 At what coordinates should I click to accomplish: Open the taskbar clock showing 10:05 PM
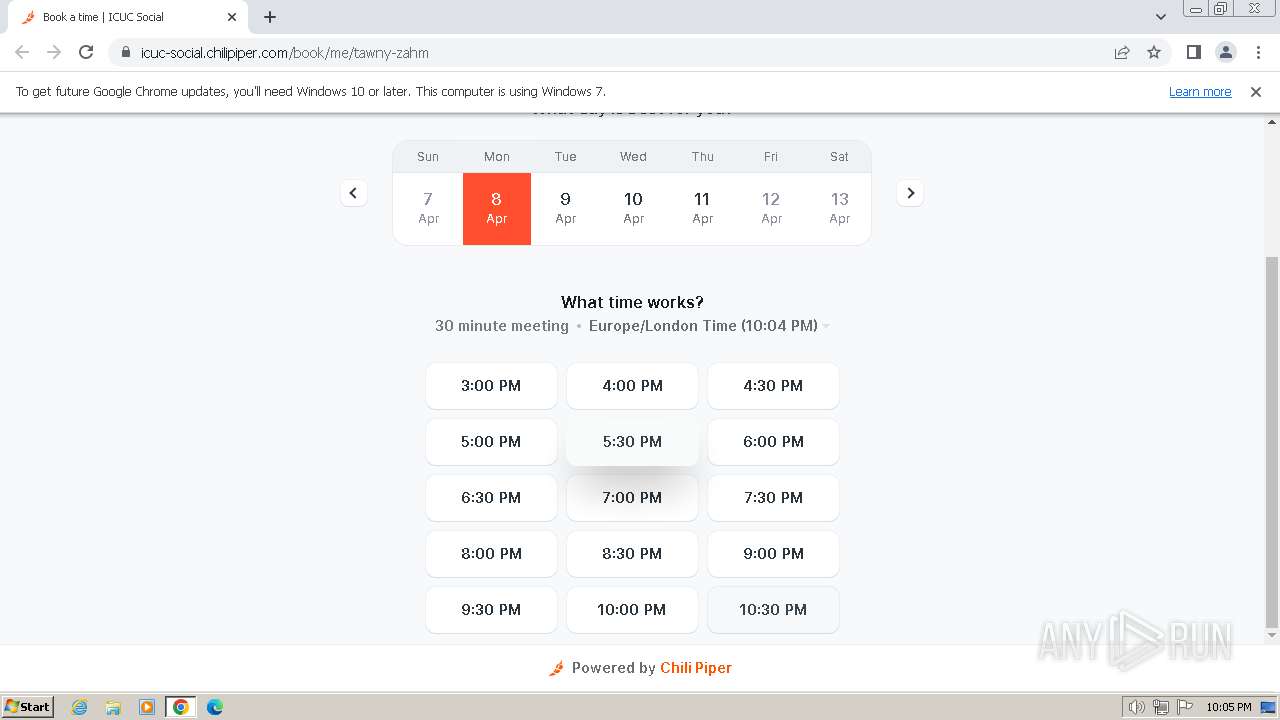(1228, 707)
